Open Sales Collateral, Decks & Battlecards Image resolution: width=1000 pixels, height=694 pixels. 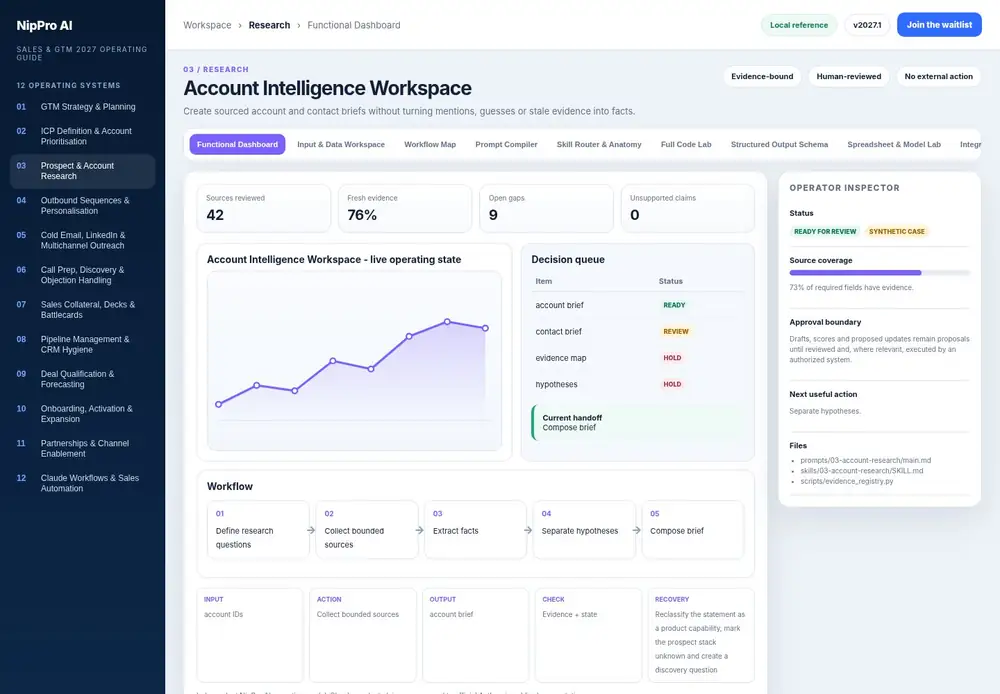point(82,309)
